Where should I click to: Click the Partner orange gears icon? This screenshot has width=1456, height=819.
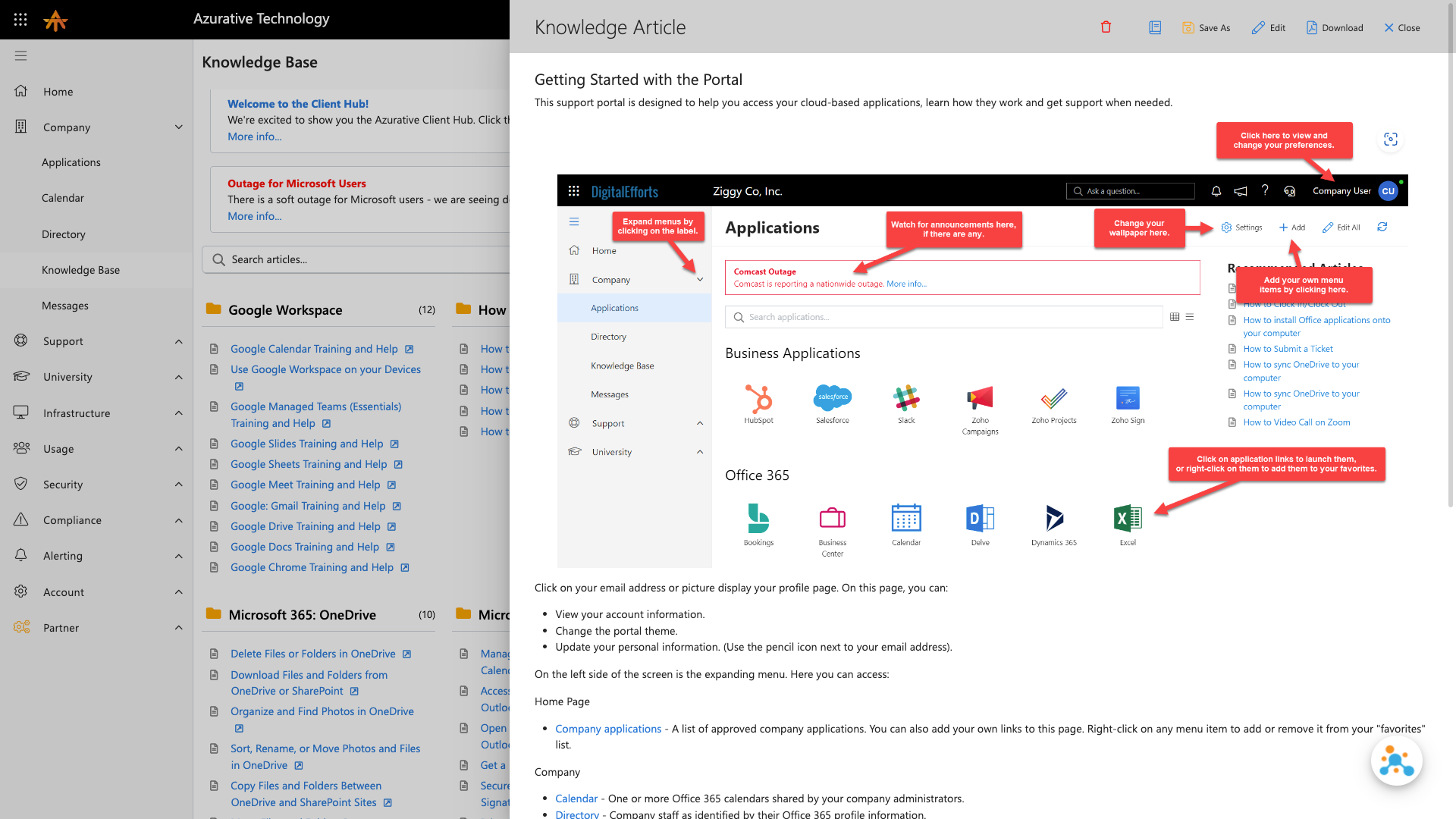pyautogui.click(x=21, y=627)
